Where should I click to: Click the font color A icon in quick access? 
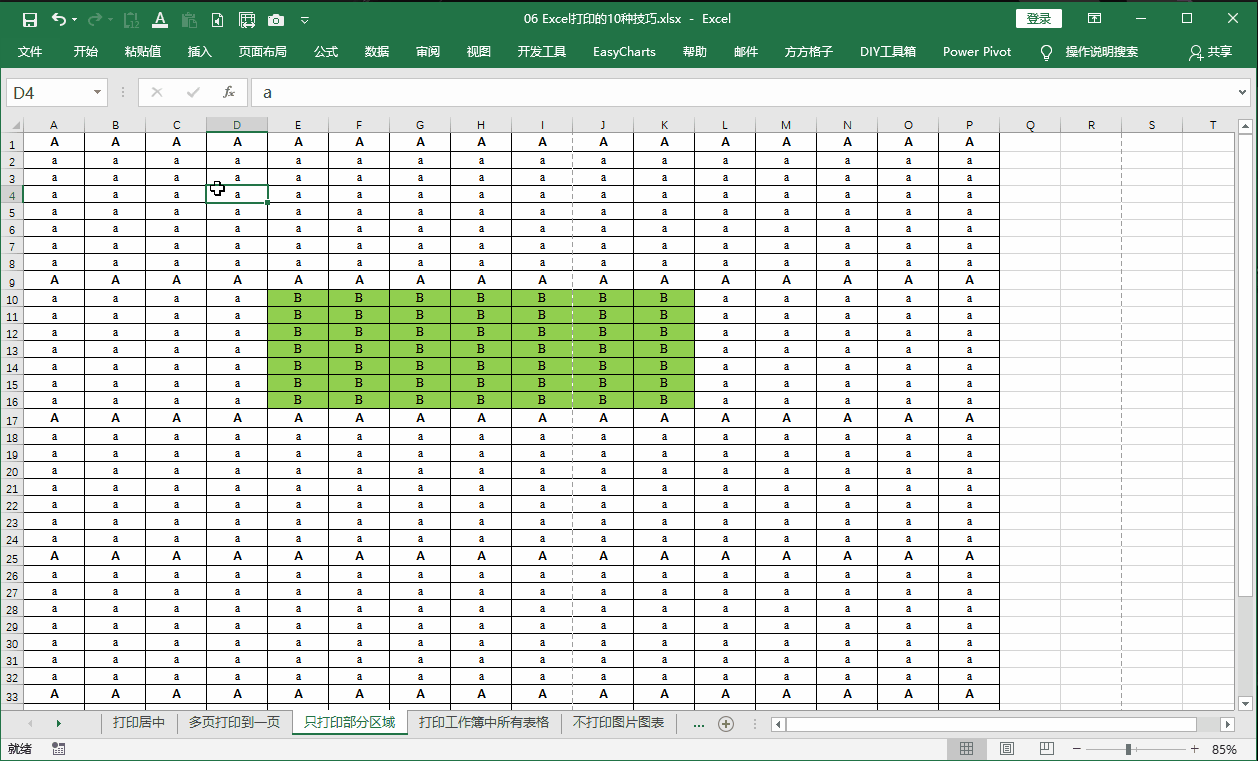(160, 19)
